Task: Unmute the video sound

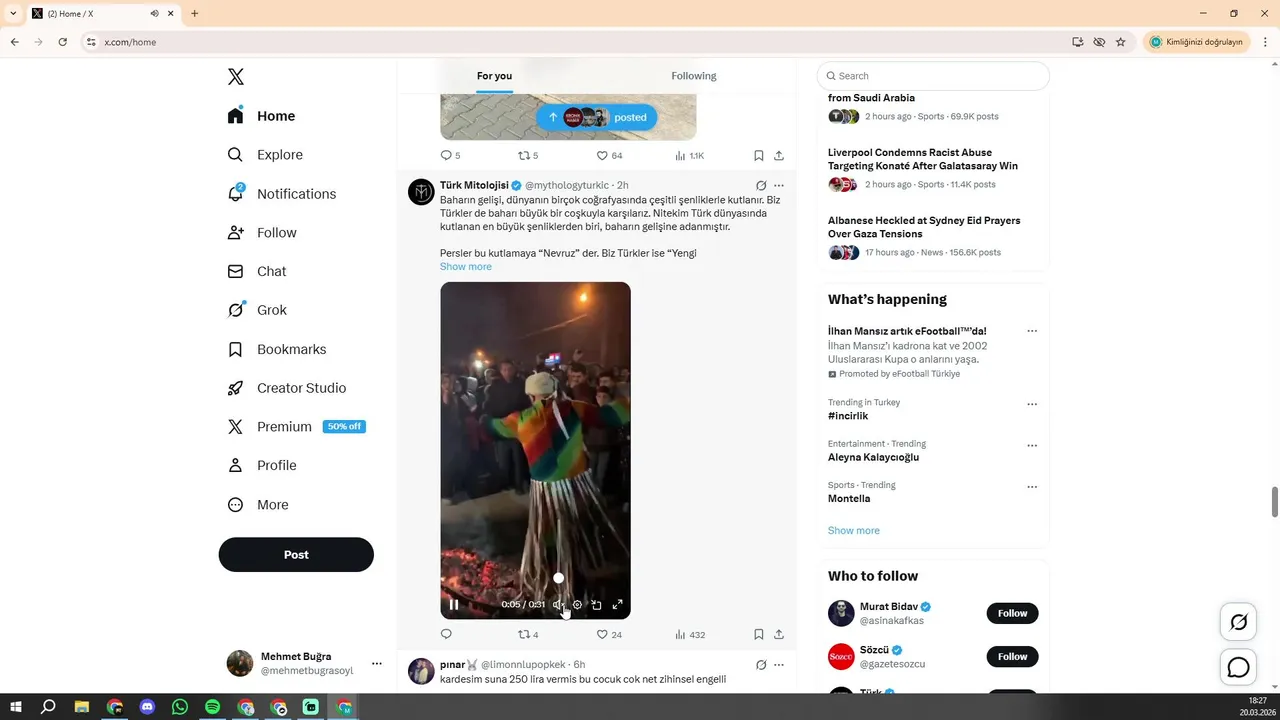Action: coord(558,604)
